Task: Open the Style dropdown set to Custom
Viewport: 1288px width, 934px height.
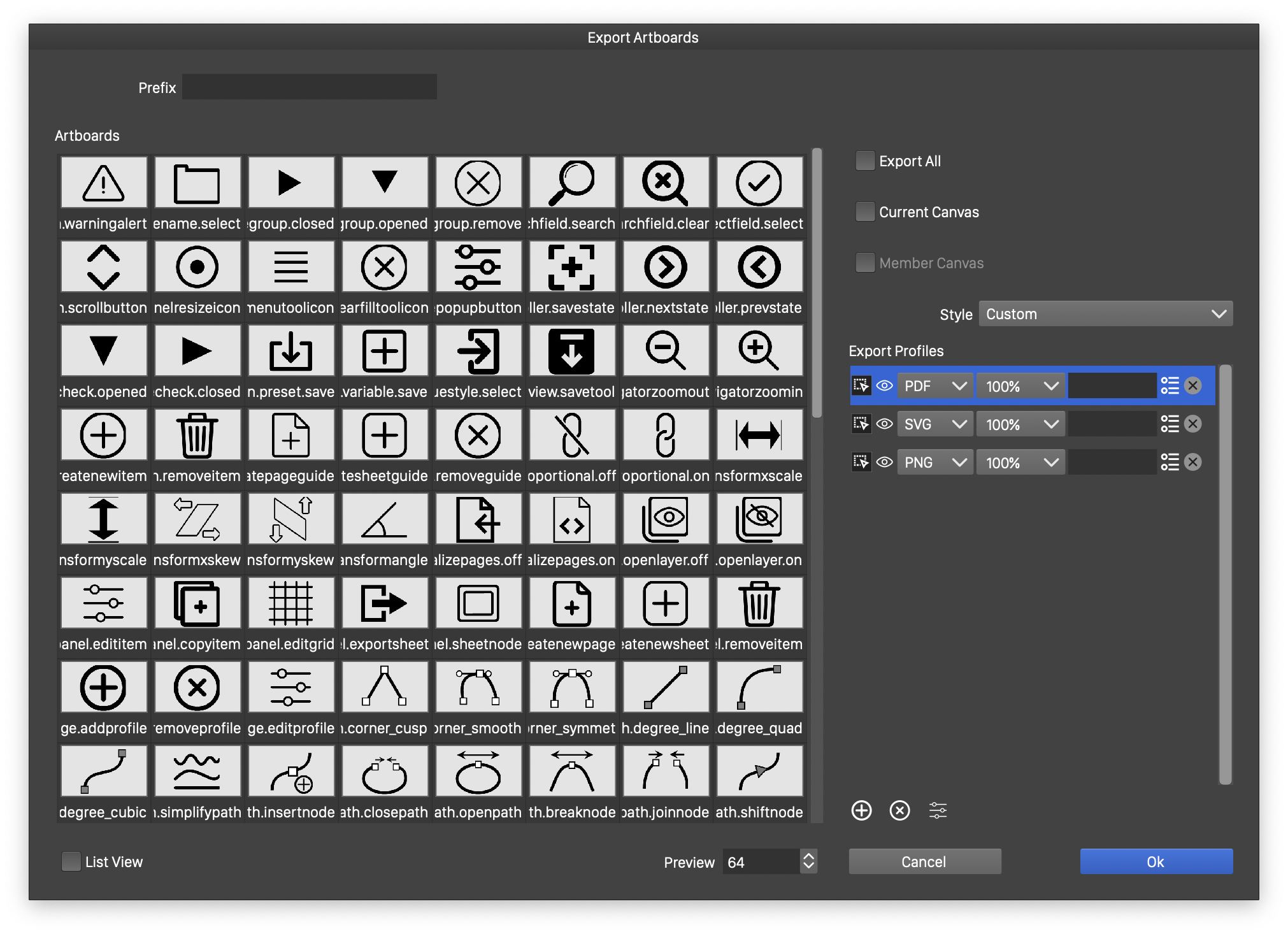Action: tap(1105, 314)
